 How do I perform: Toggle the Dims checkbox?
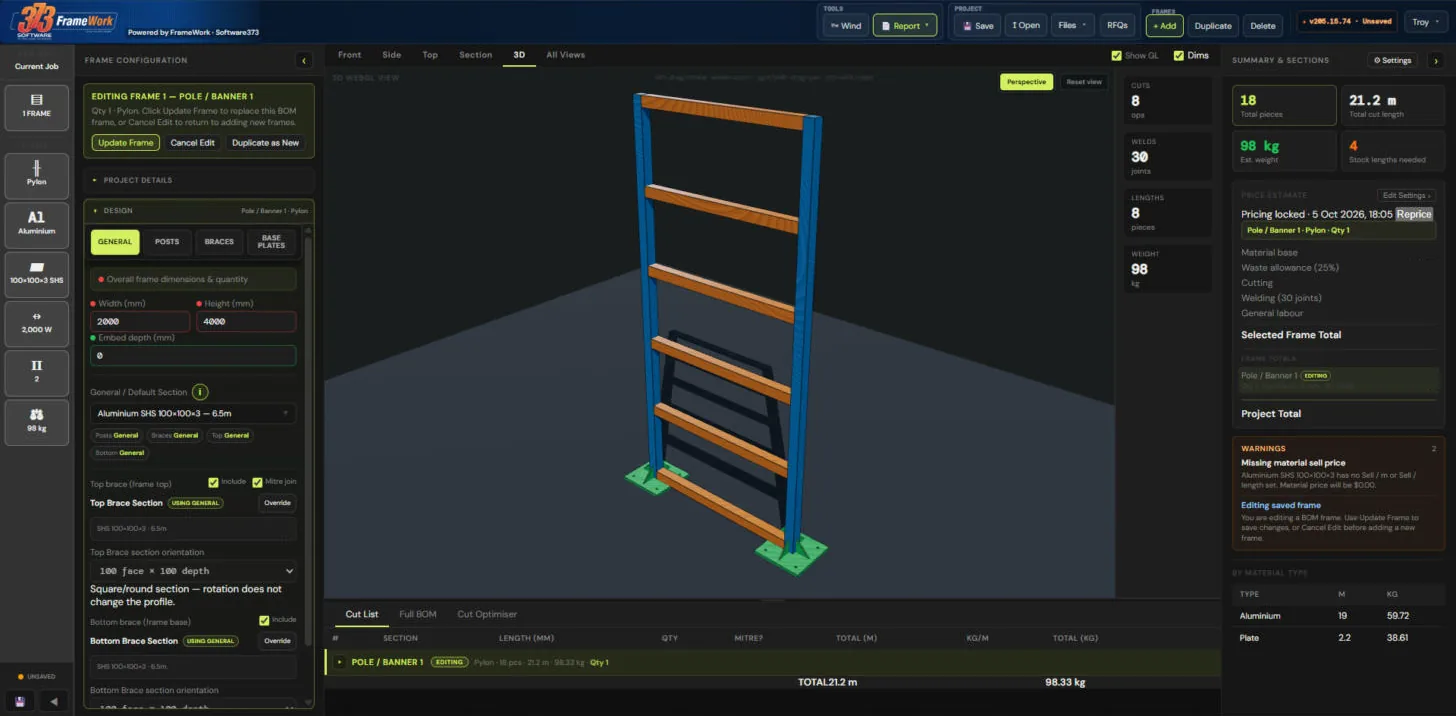pos(1179,56)
